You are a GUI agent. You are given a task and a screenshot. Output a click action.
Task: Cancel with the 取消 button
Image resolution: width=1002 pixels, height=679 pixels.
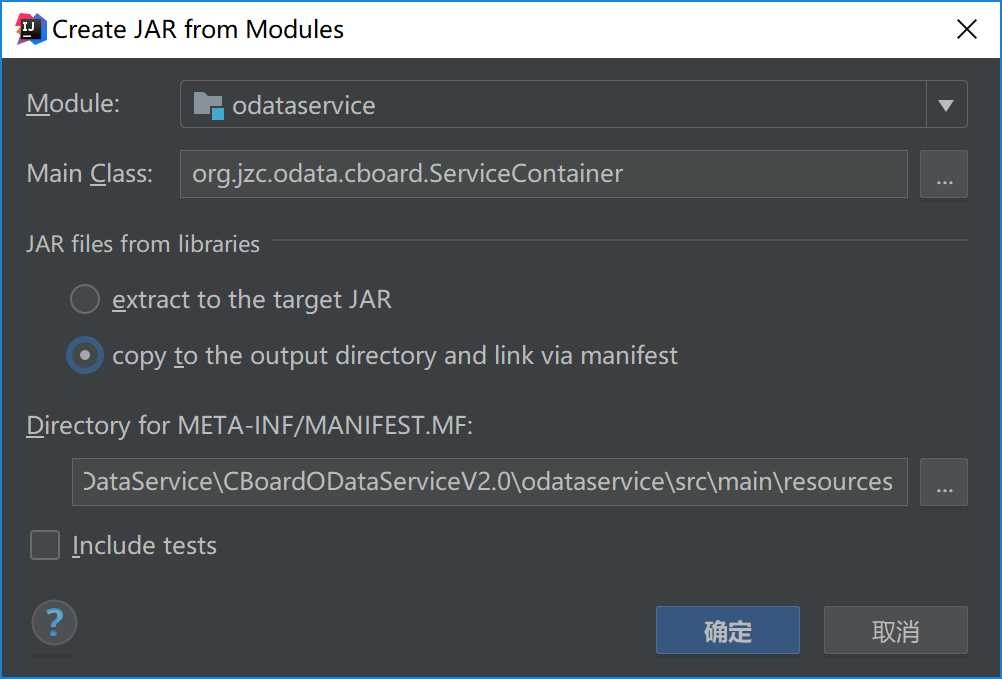[895, 630]
